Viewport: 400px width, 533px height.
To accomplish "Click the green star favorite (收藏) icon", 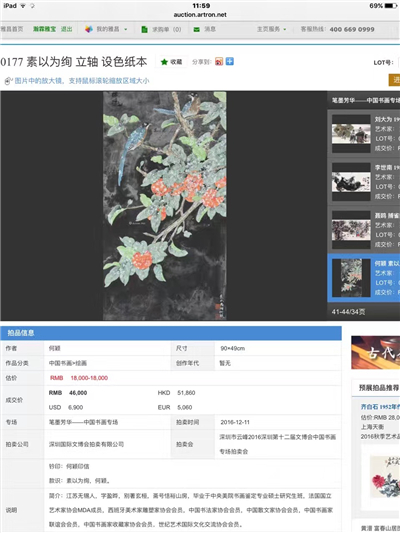I will point(164,62).
